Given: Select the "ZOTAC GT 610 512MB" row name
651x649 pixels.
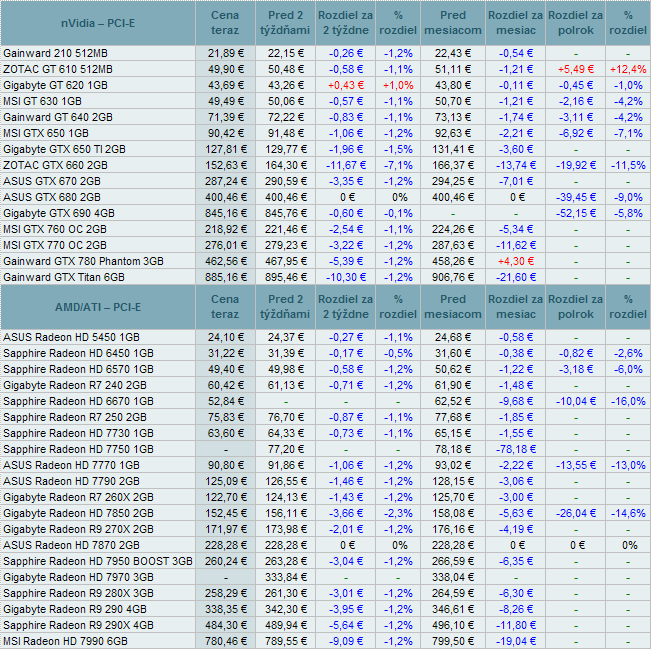Looking at the screenshot, I should pos(58,69).
